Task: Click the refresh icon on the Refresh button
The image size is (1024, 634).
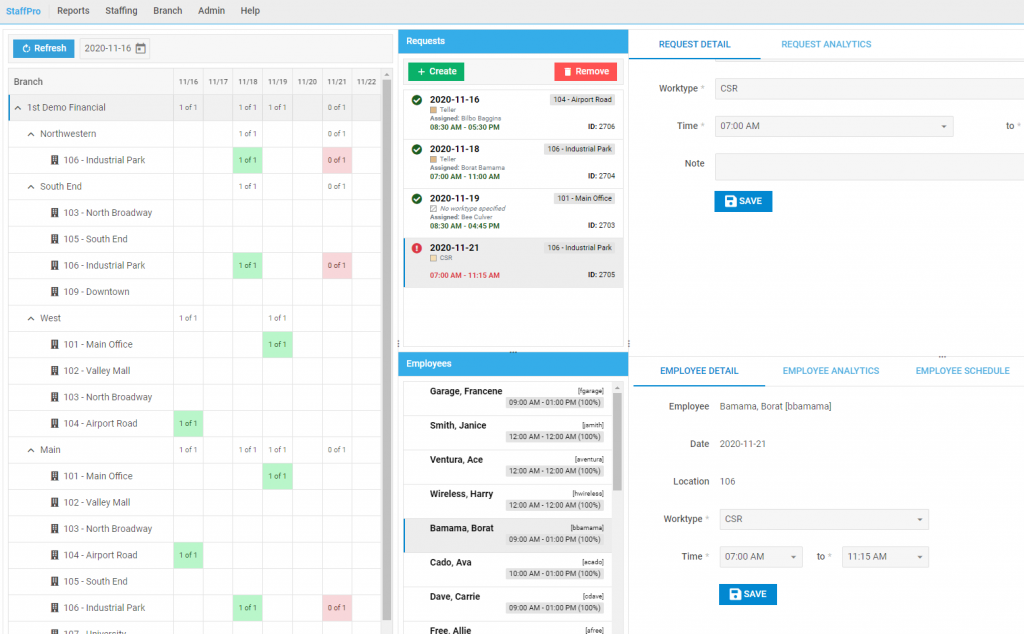Action: [25, 48]
